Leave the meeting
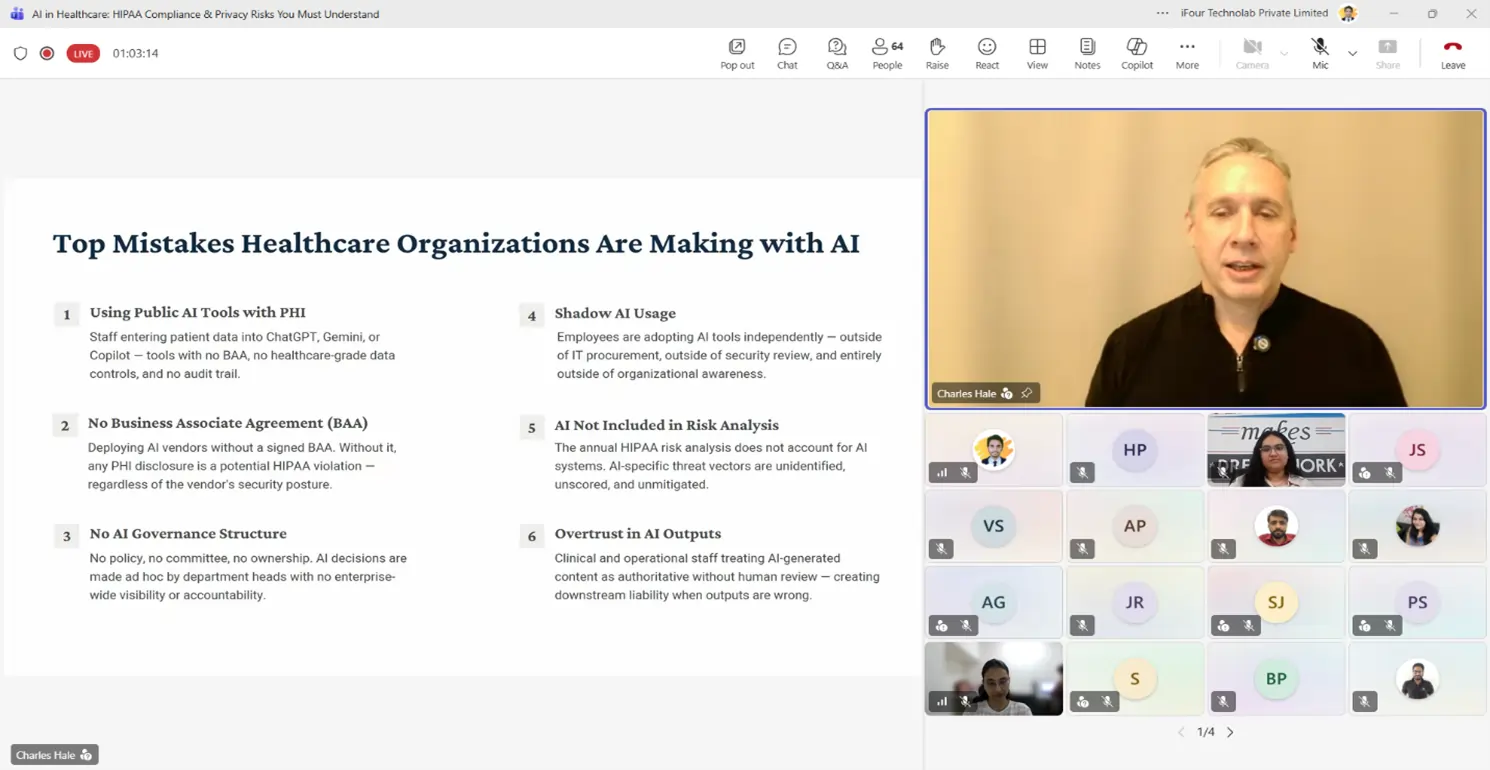Screen dimensions: 1490x770 tap(1453, 53)
